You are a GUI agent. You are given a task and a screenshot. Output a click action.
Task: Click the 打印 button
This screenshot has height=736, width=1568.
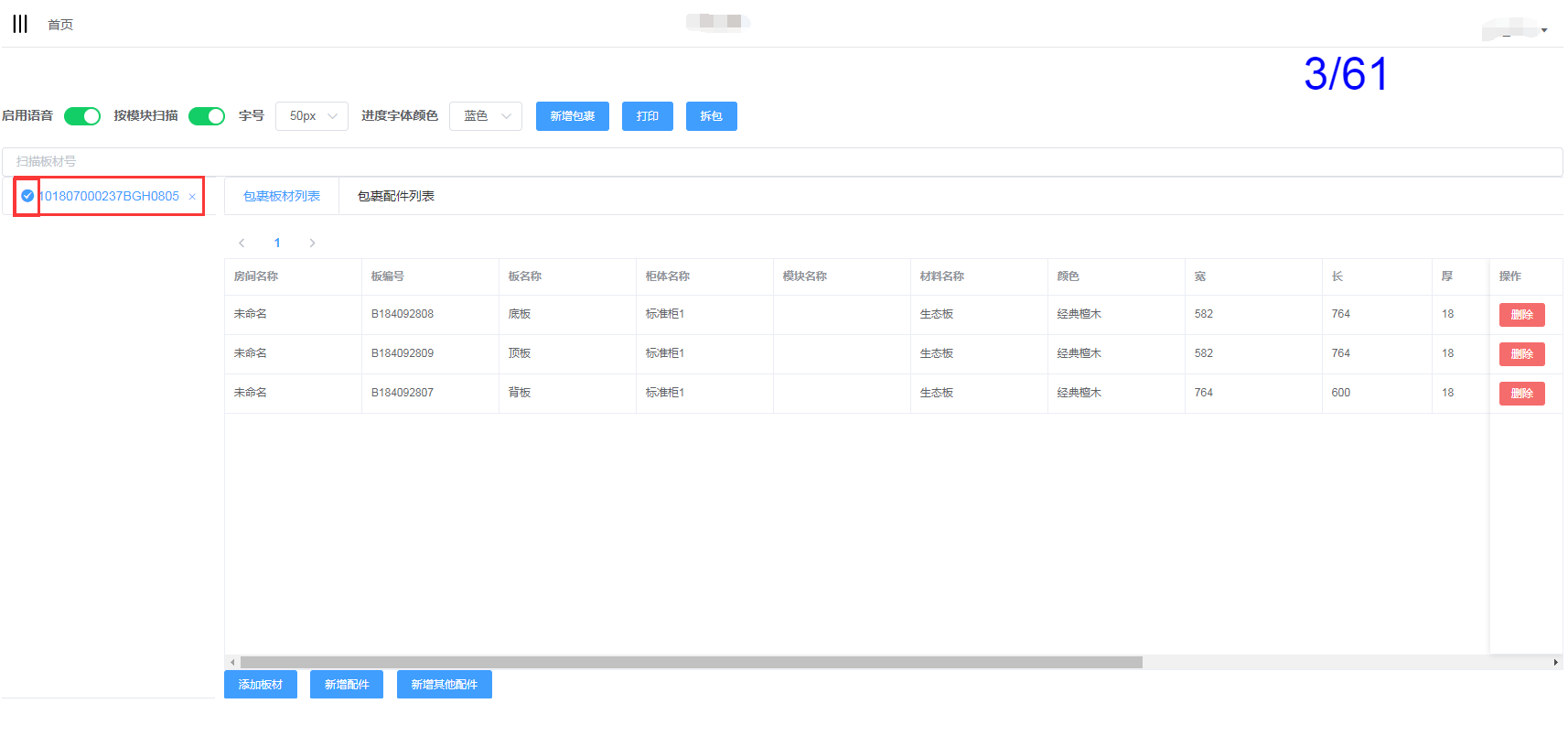[647, 116]
